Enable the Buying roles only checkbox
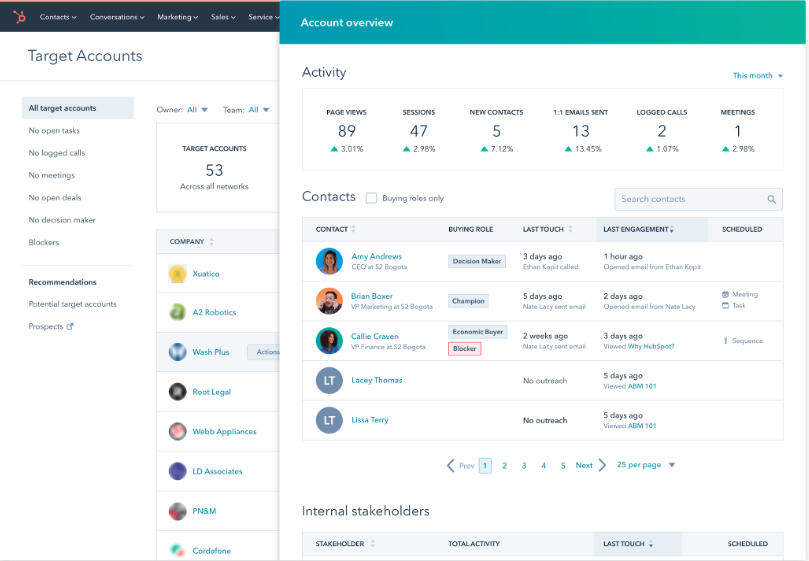The width and height of the screenshot is (809, 561). (372, 198)
